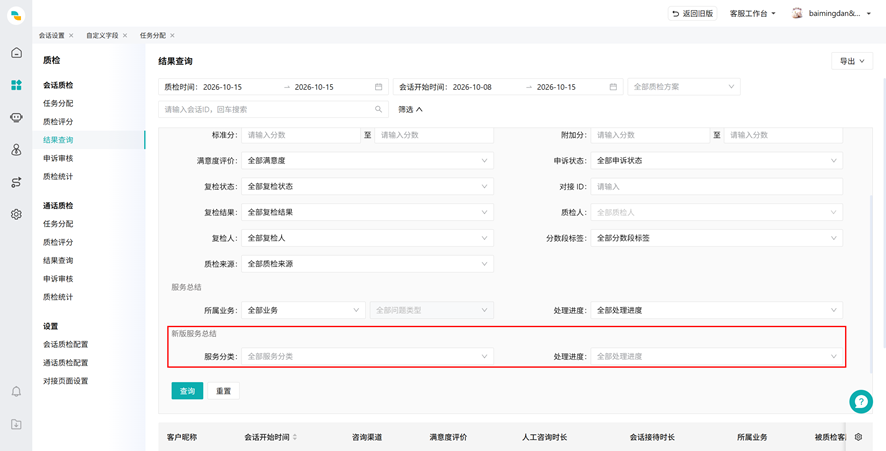The width and height of the screenshot is (886, 451).
Task: Open the notification bell icon
Action: click(16, 391)
